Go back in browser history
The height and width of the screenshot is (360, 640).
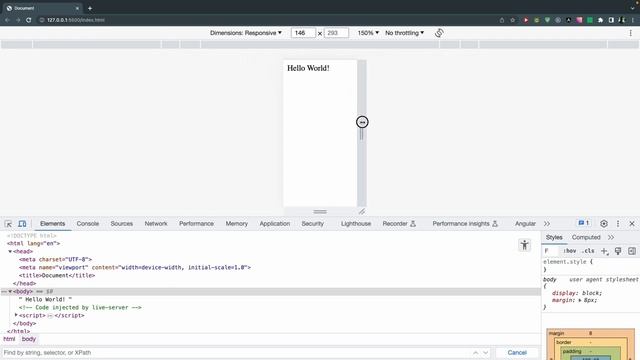(7, 20)
